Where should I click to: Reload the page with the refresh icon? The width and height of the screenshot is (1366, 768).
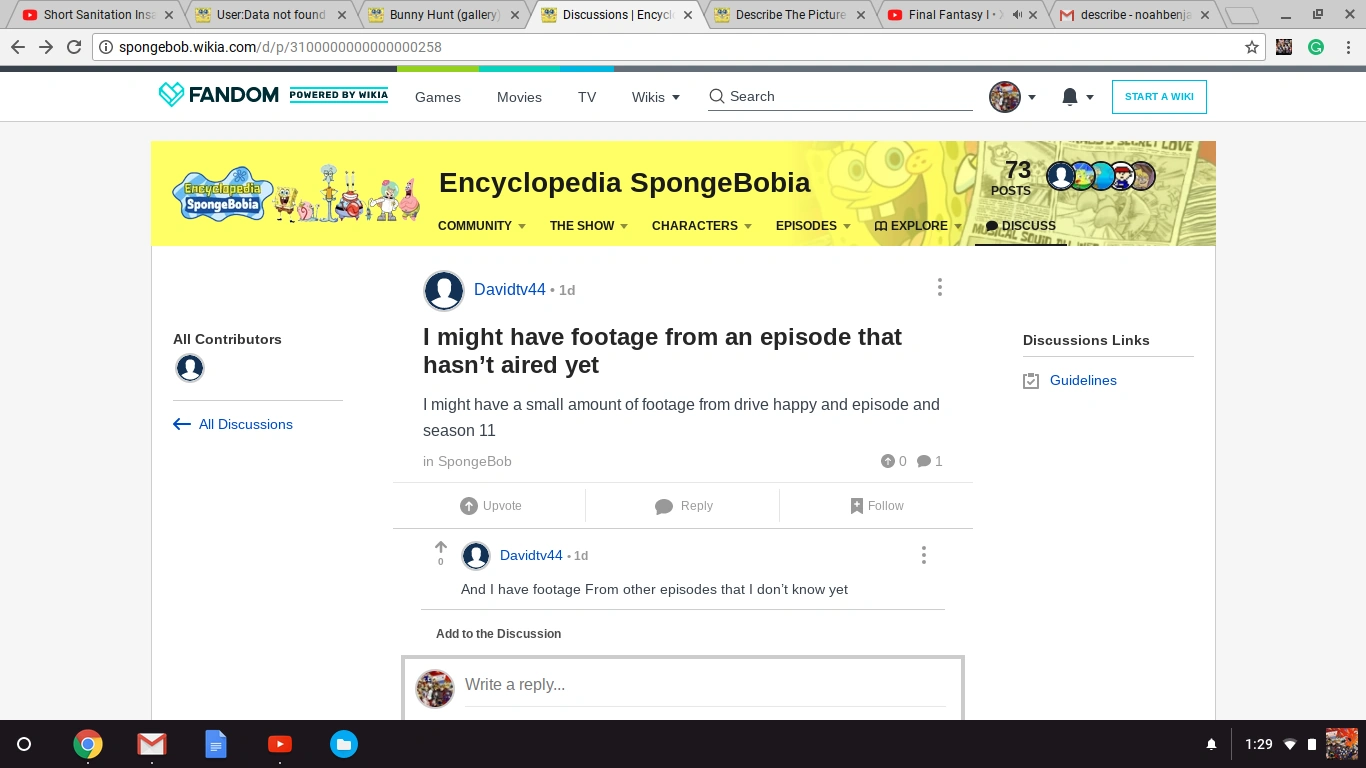tap(74, 47)
